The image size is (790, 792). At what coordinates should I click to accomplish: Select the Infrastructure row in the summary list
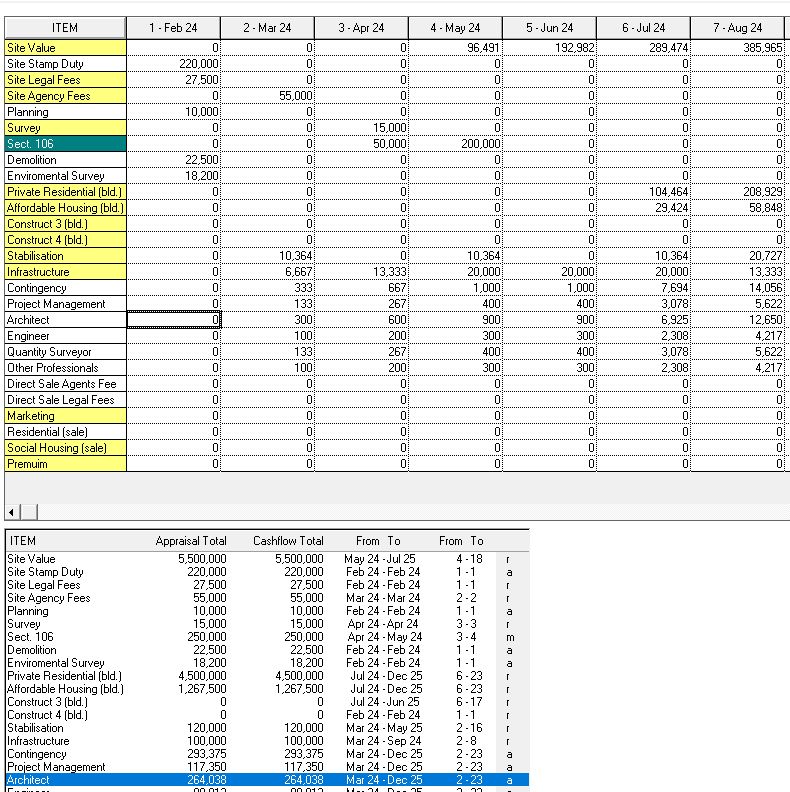(x=267, y=741)
